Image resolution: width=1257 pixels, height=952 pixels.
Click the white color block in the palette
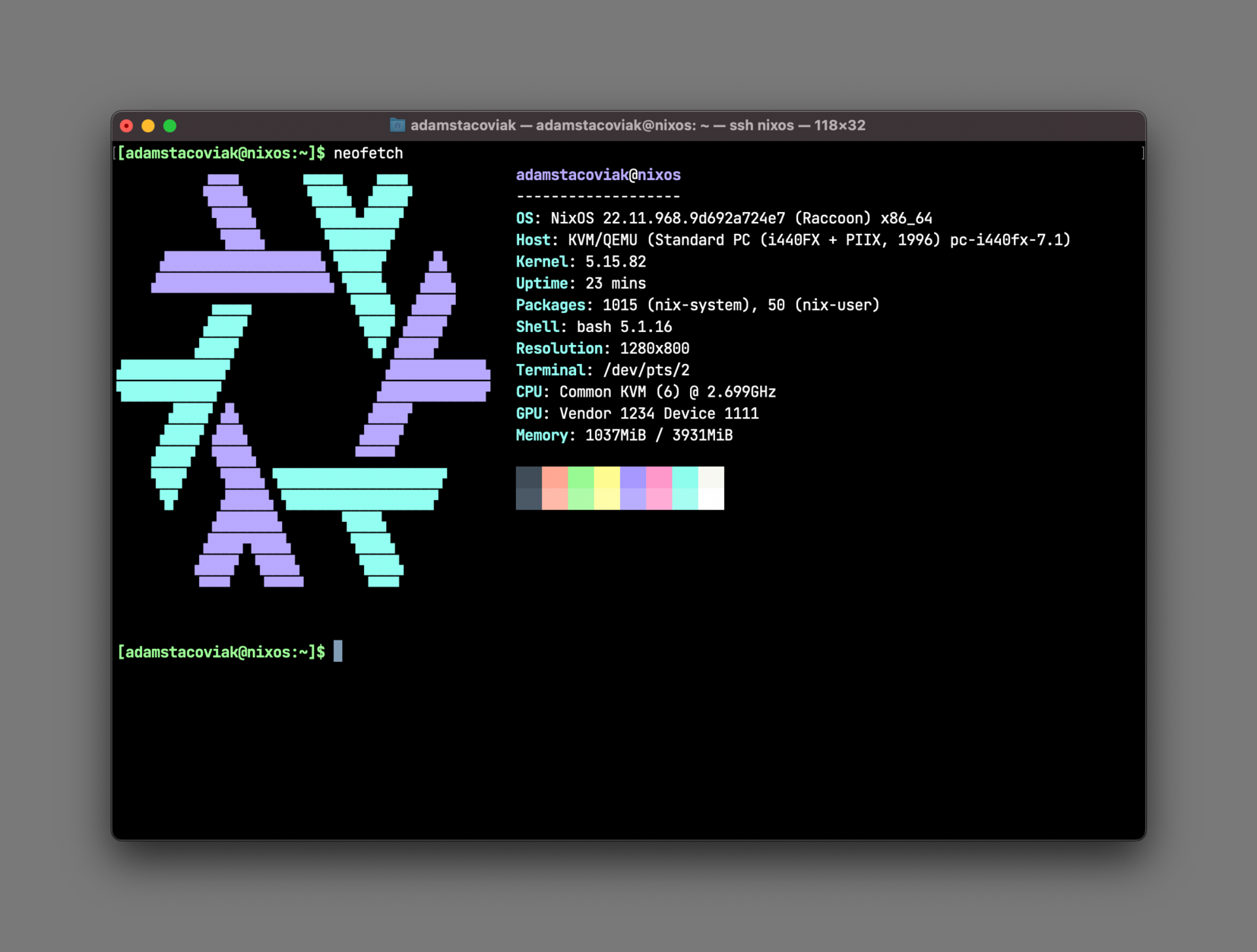711,489
